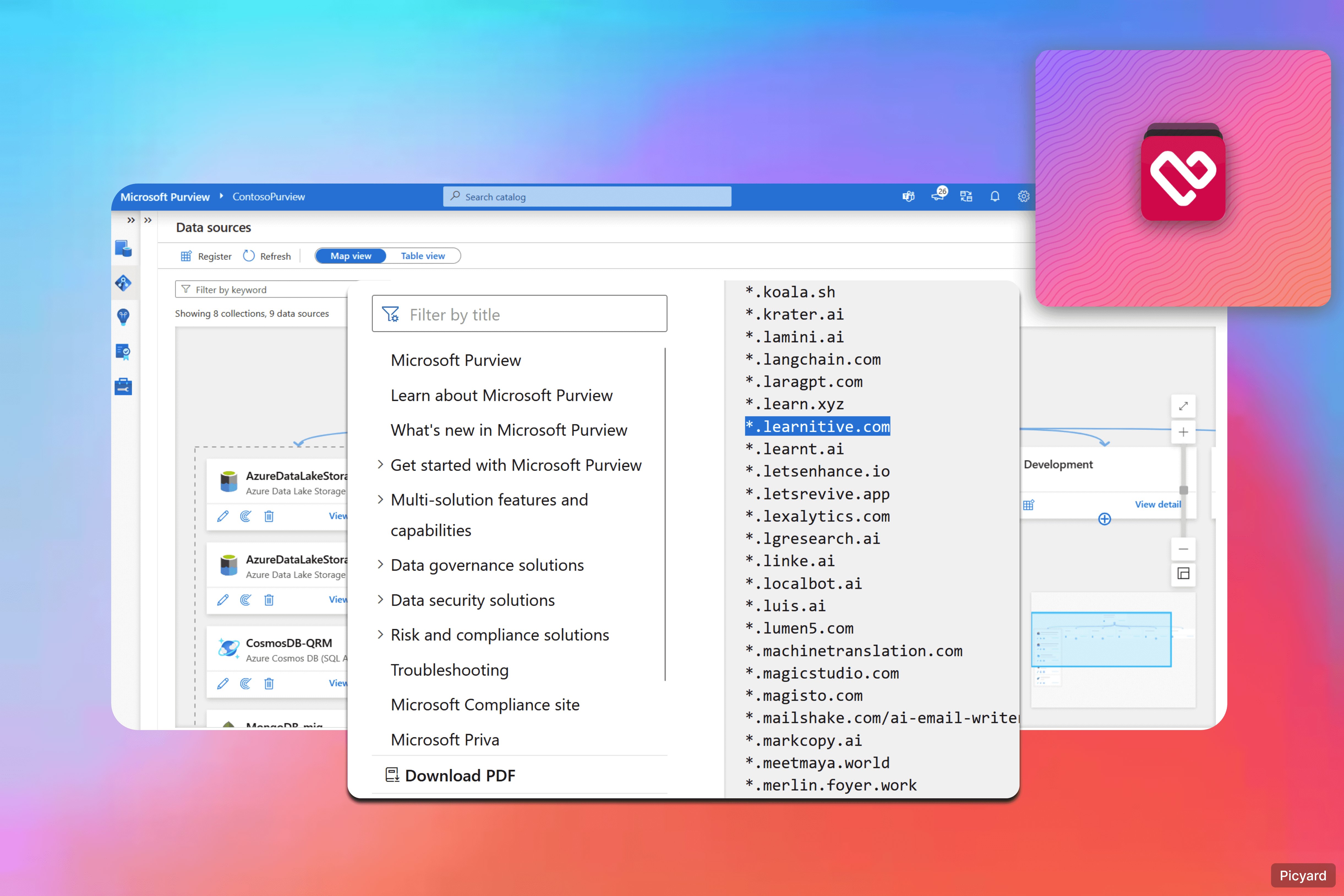
Task: Open the Teams icon in Purview header
Action: (909, 196)
